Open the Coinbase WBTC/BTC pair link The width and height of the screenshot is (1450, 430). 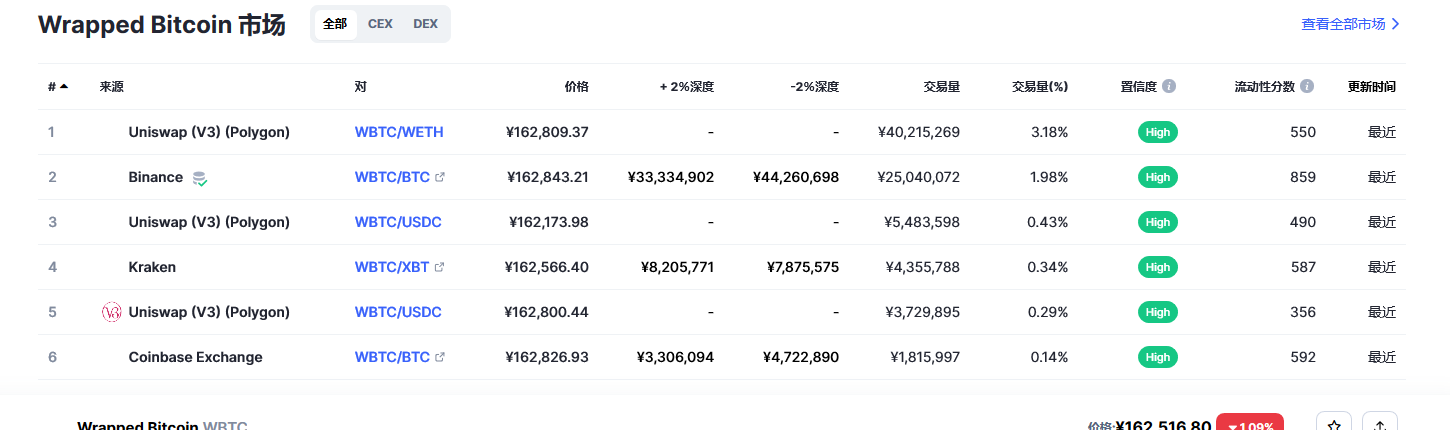point(392,357)
